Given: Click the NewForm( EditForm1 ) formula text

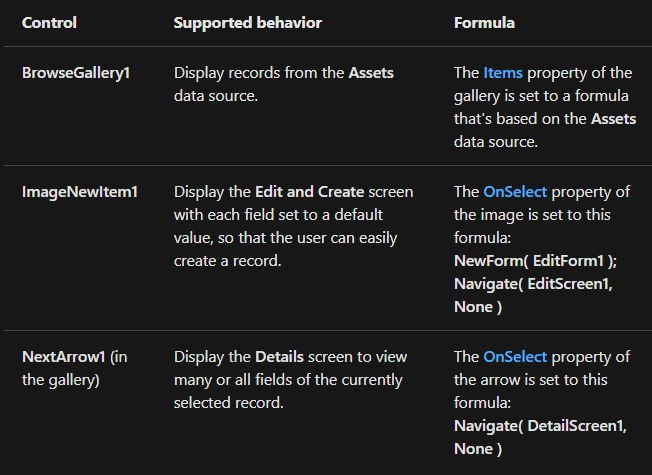Looking at the screenshot, I should pyautogui.click(x=535, y=261).
